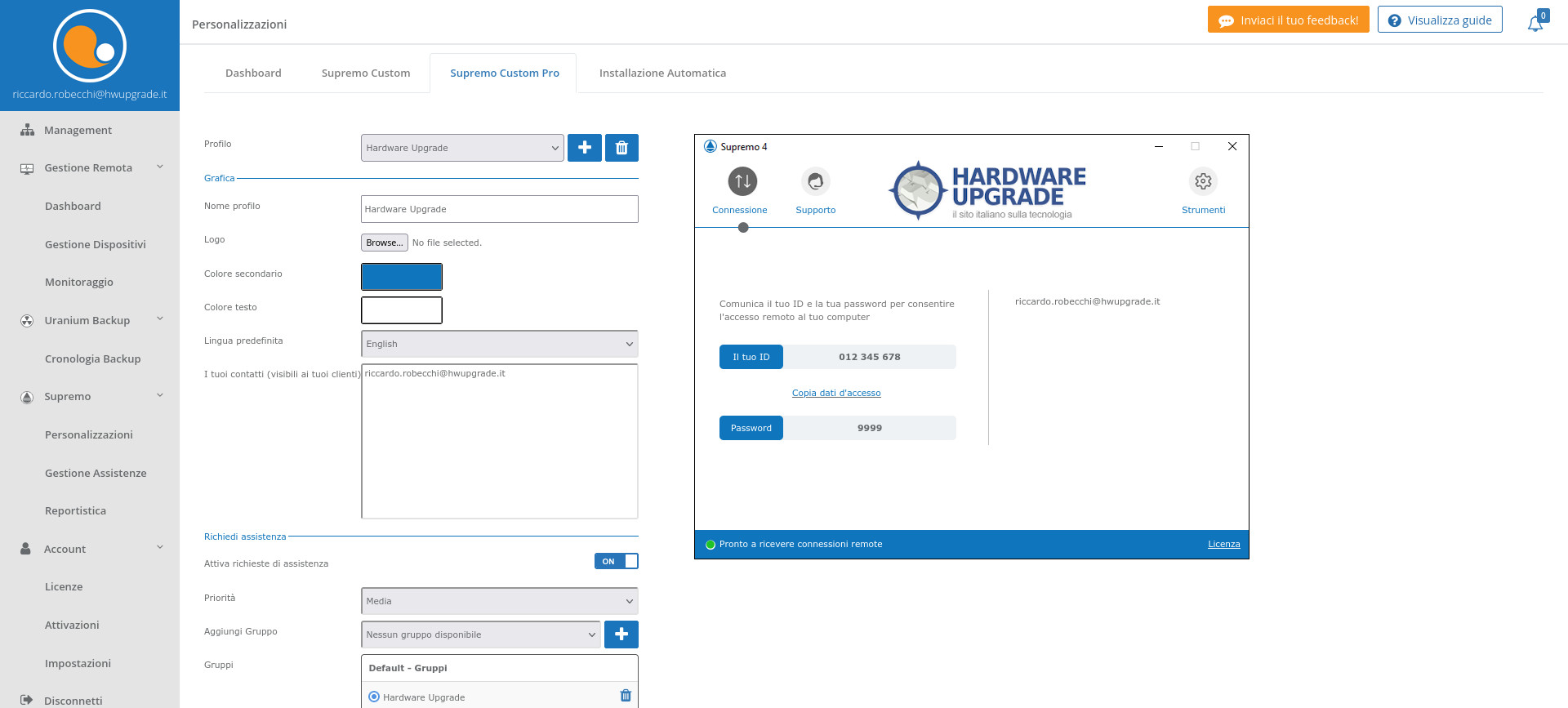The width and height of the screenshot is (1568, 708).
Task: Open Impostazioni in sidebar
Action: [x=78, y=663]
